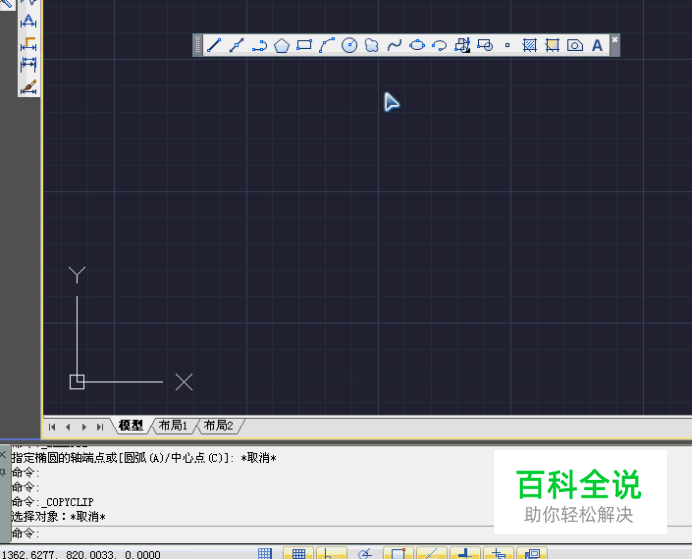The width and height of the screenshot is (692, 559).
Task: Toggle Snap mode in status bar
Action: [x=265, y=553]
